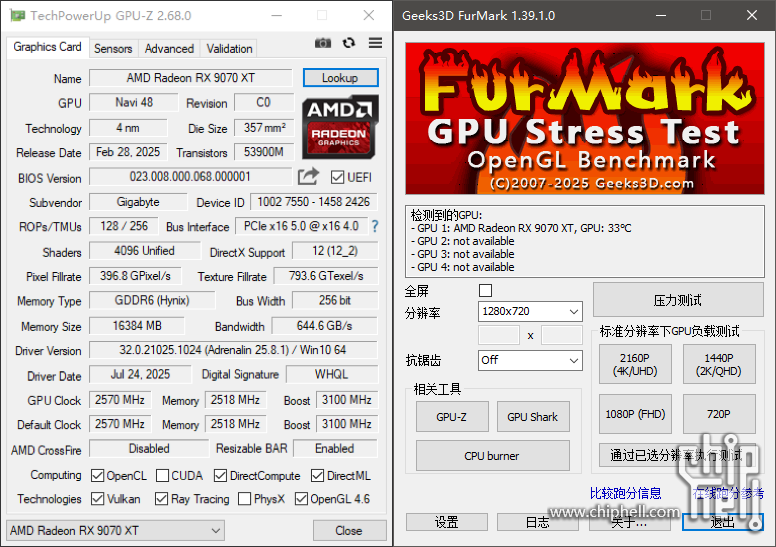Open the 1280x720 resolution dropdown
The width and height of the screenshot is (776, 547).
click(x=530, y=311)
